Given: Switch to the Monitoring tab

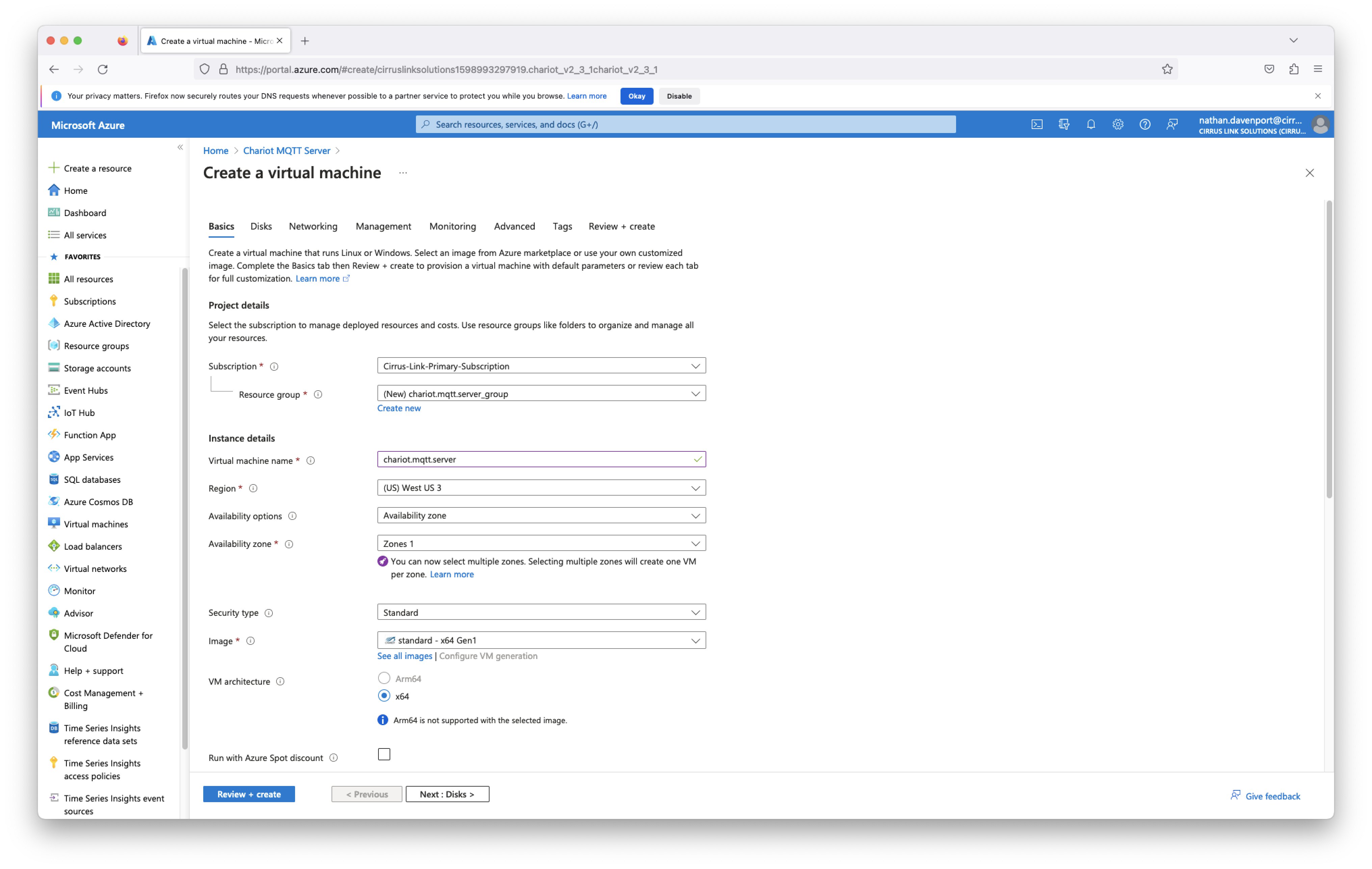Looking at the screenshot, I should point(452,226).
